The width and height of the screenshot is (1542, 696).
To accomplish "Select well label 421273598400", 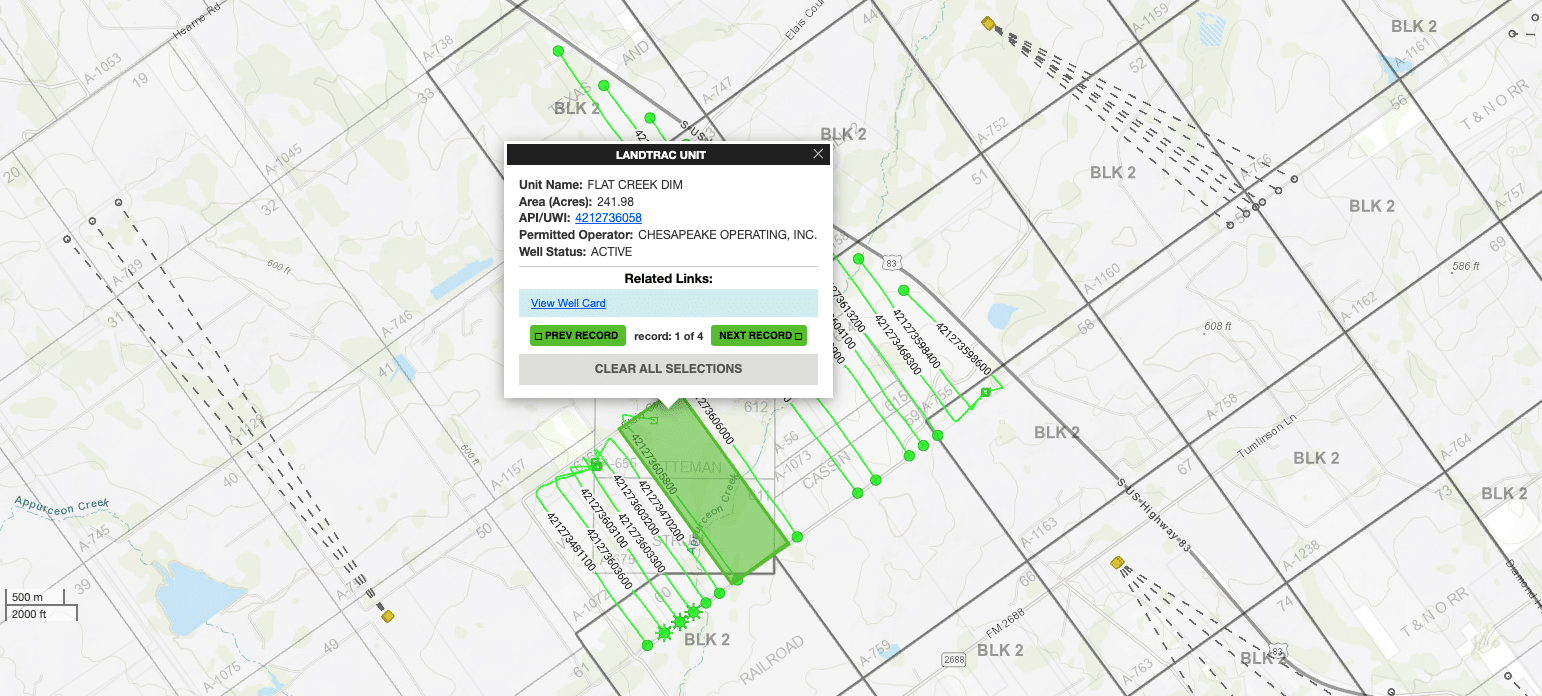I will click(x=916, y=340).
